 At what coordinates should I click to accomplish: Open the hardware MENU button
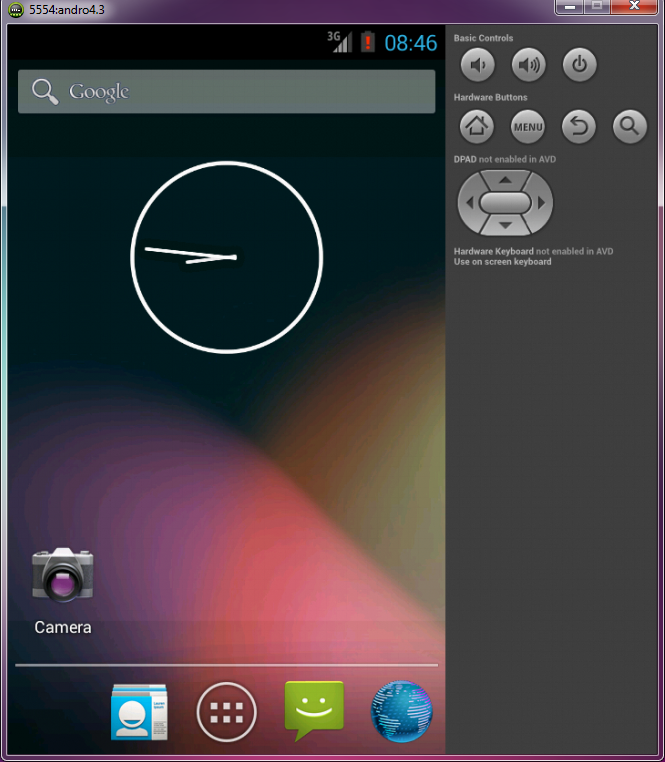tap(527, 126)
